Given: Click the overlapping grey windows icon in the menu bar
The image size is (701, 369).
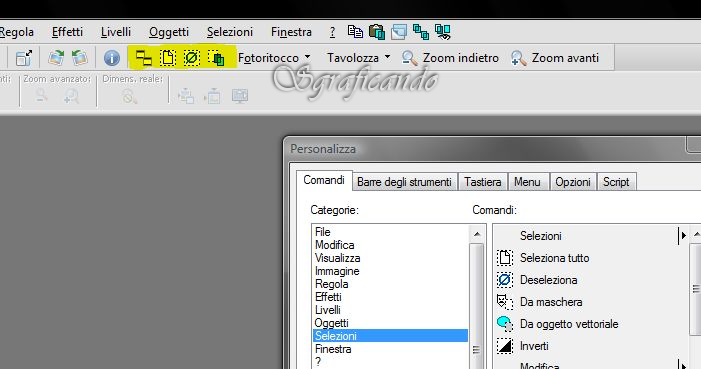Looking at the screenshot, I should (399, 32).
